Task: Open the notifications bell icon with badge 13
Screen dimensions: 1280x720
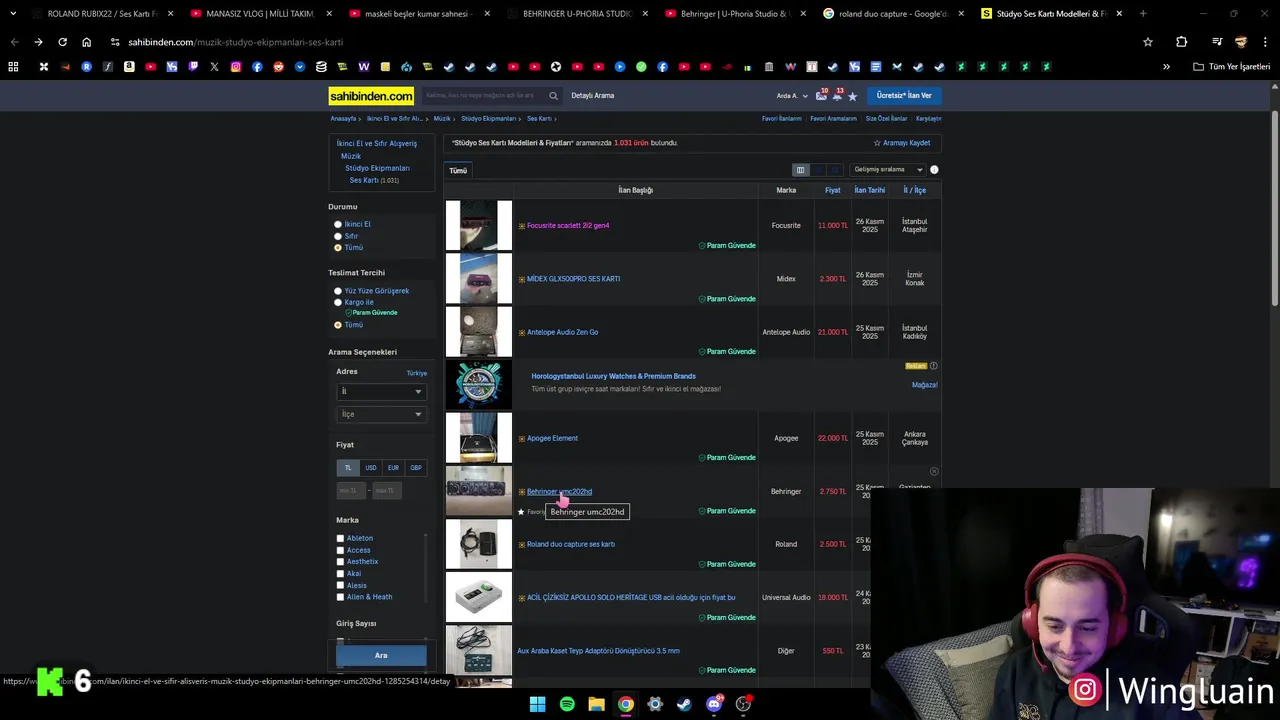Action: pos(837,95)
